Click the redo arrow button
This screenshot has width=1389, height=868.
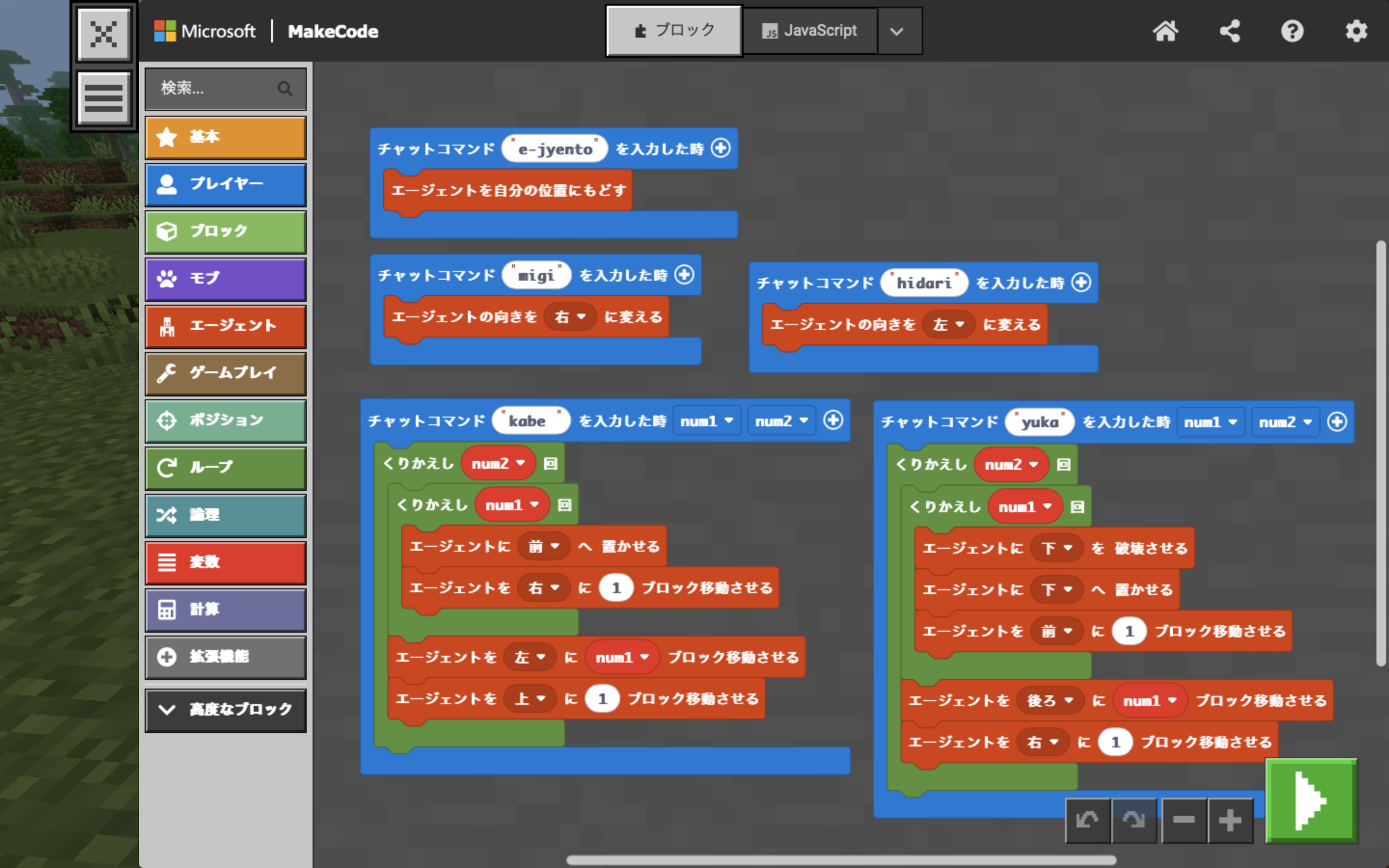pos(1134,820)
